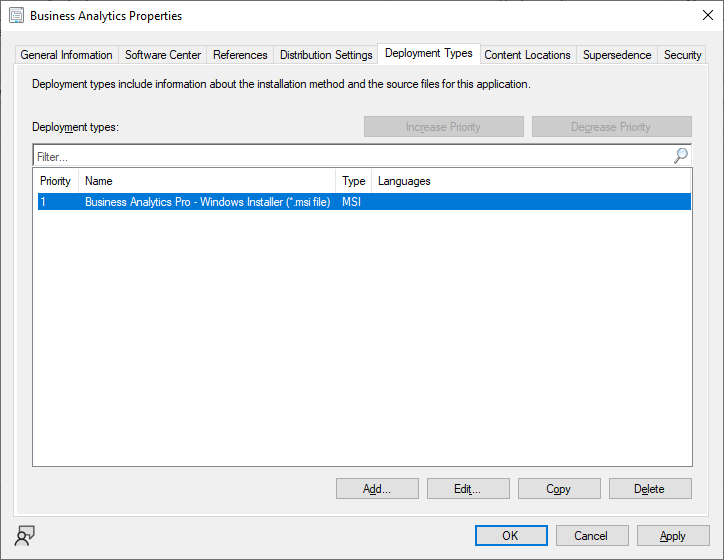
Task: Click the Cancel button
Action: [591, 536]
